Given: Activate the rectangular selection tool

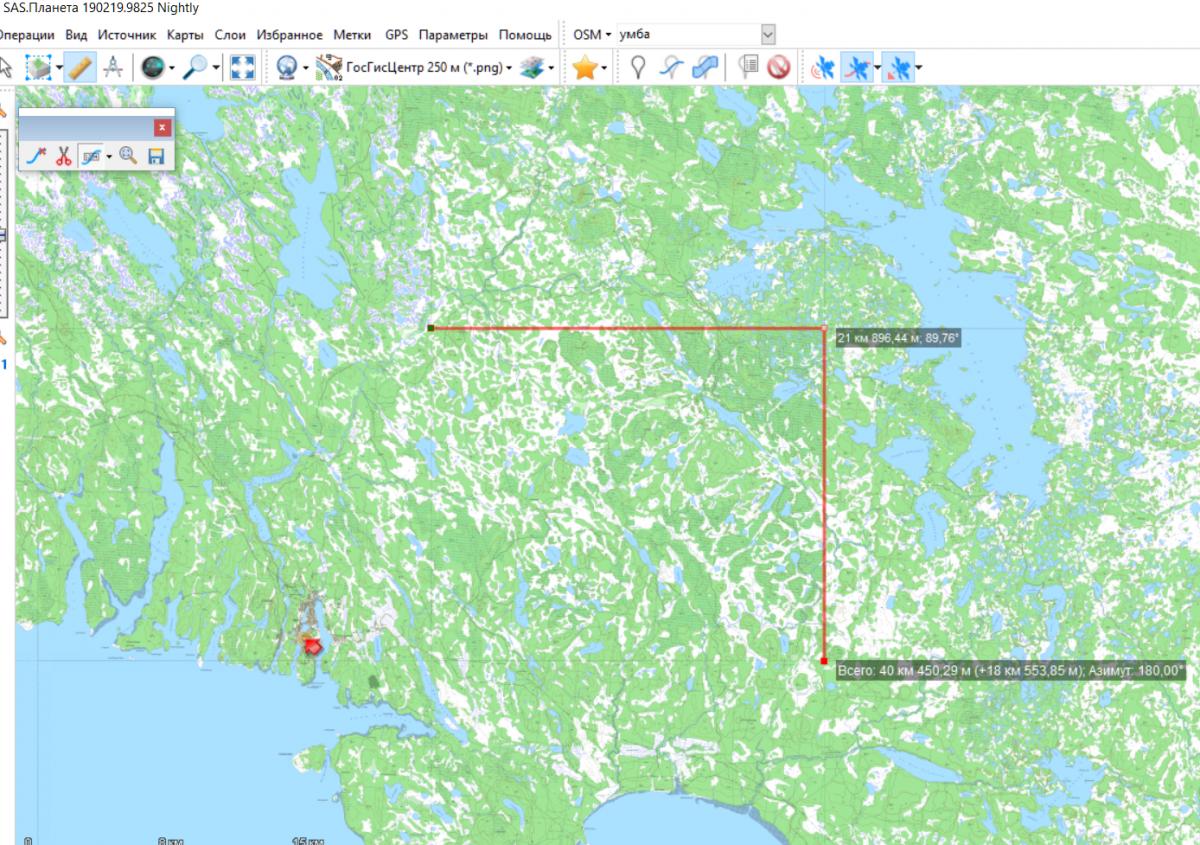Looking at the screenshot, I should (38, 68).
